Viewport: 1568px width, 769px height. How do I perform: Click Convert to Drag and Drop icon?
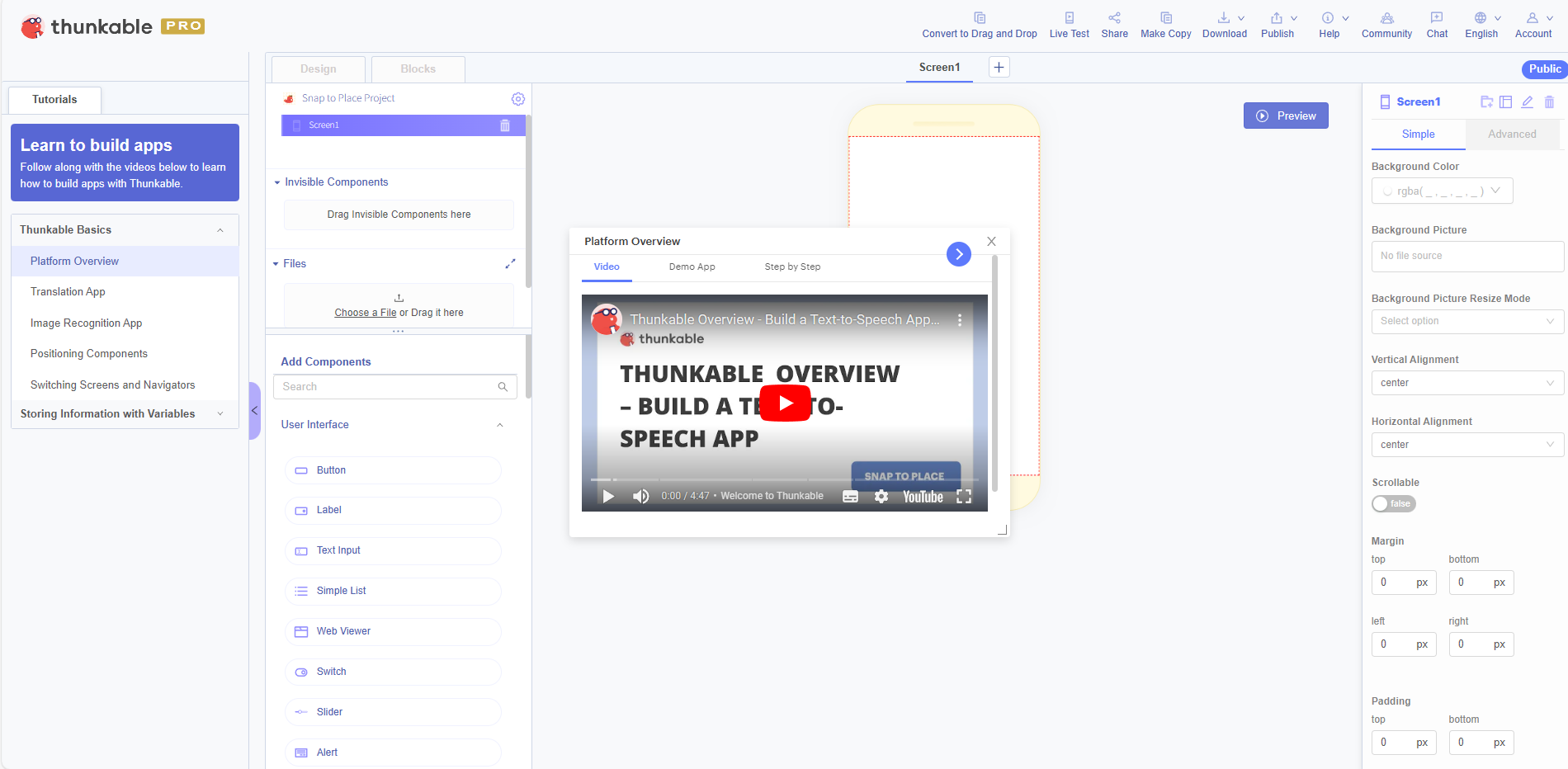coord(980,18)
